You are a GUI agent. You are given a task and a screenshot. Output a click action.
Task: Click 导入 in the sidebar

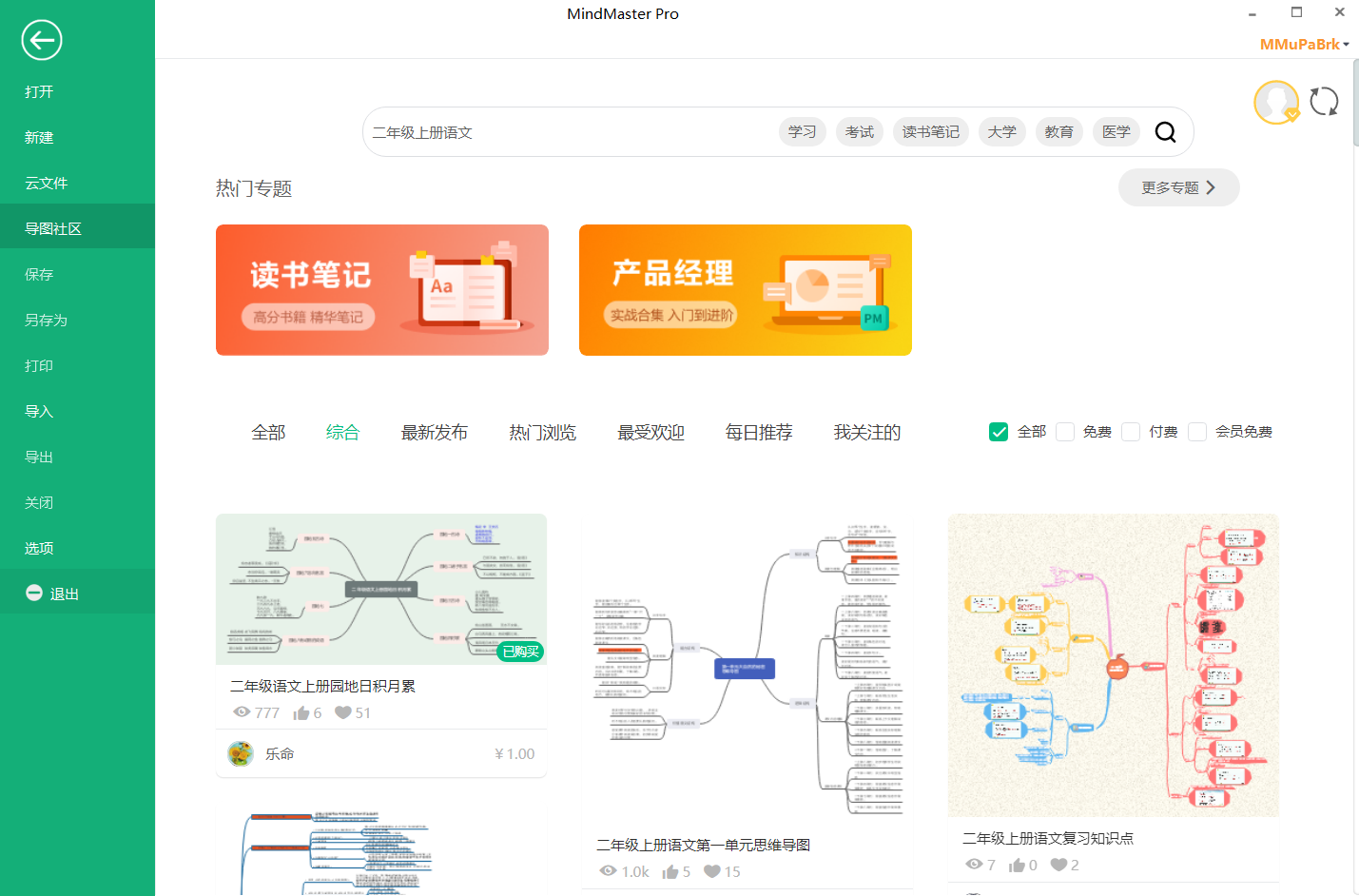pyautogui.click(x=77, y=411)
